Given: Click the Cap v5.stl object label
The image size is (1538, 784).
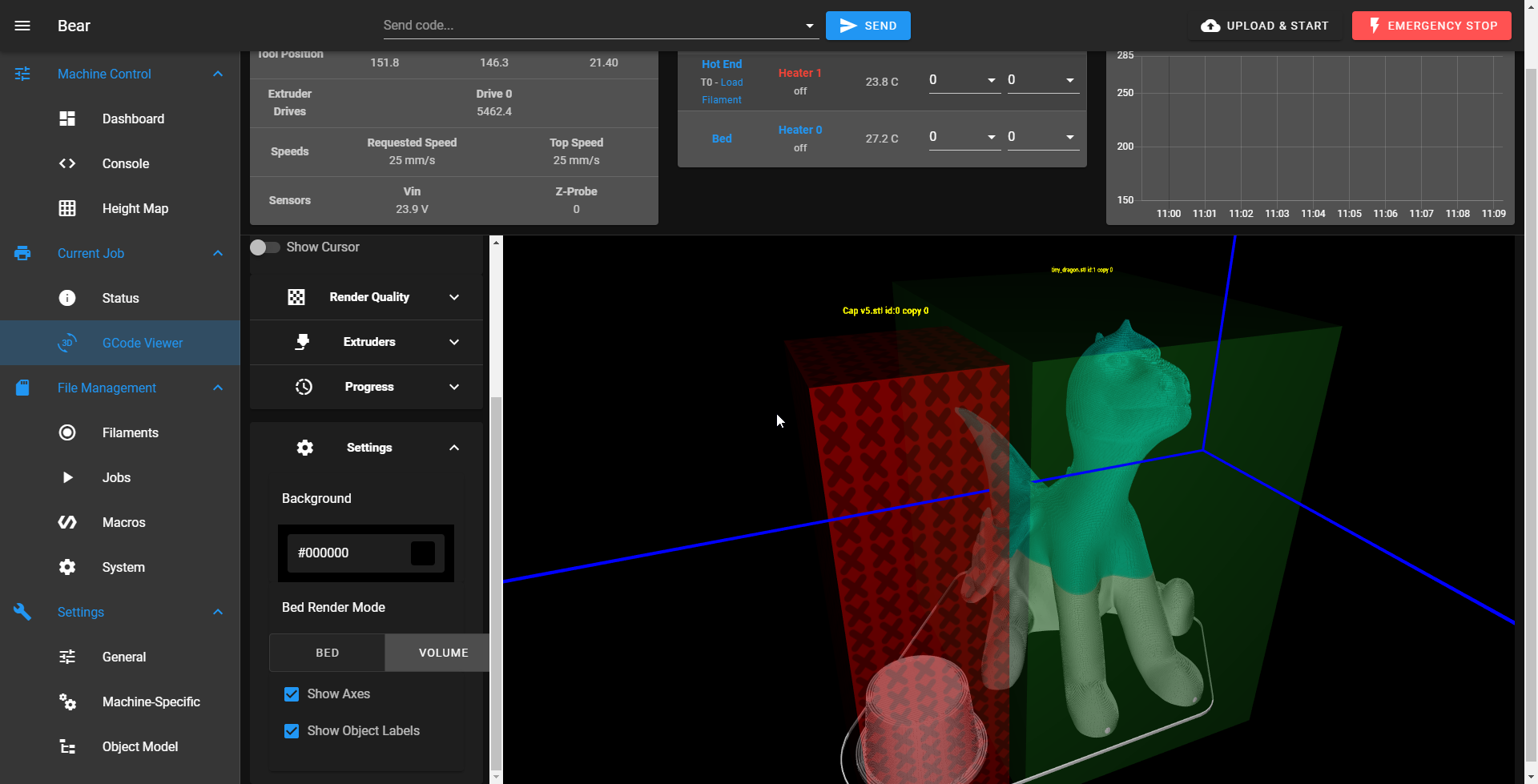Looking at the screenshot, I should click(885, 311).
